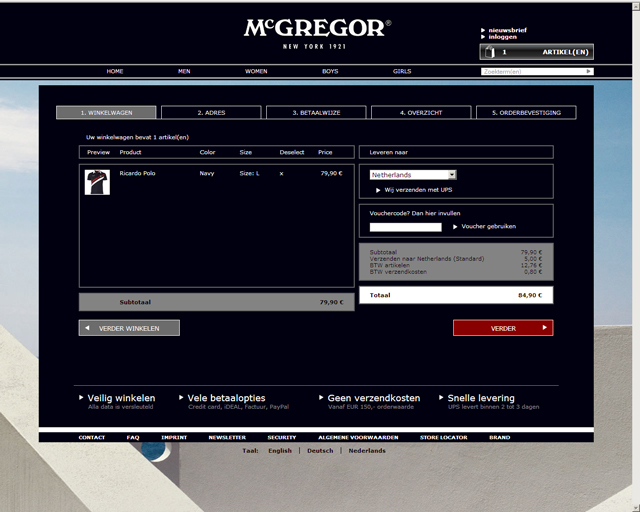Open NEWSLETTER in the footer
This screenshot has height=512, width=640.
click(x=227, y=437)
